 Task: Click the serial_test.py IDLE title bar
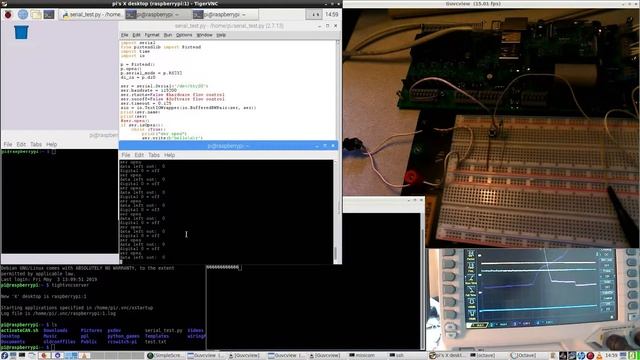[x=229, y=26]
